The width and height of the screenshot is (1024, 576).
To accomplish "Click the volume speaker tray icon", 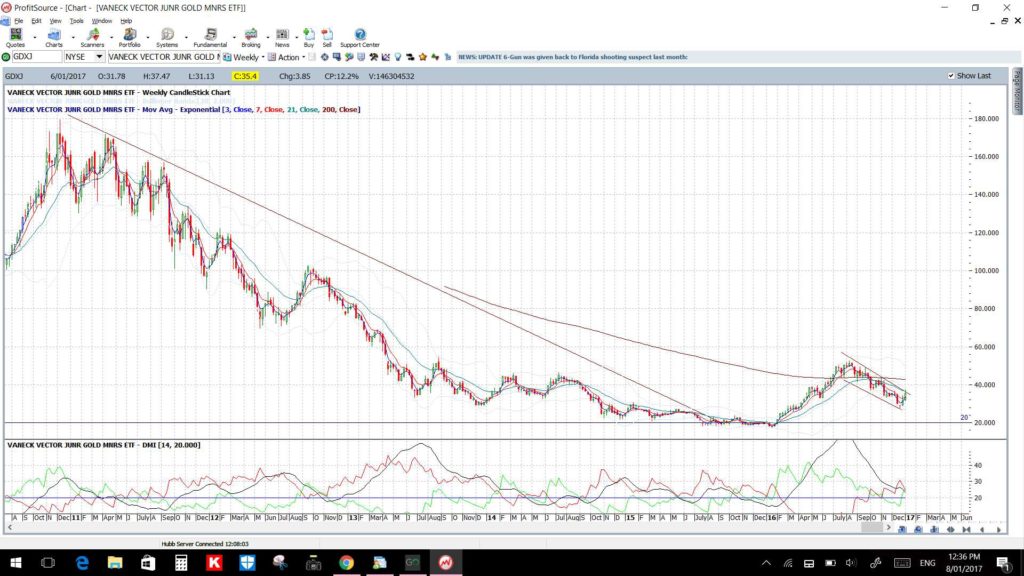I will point(850,563).
